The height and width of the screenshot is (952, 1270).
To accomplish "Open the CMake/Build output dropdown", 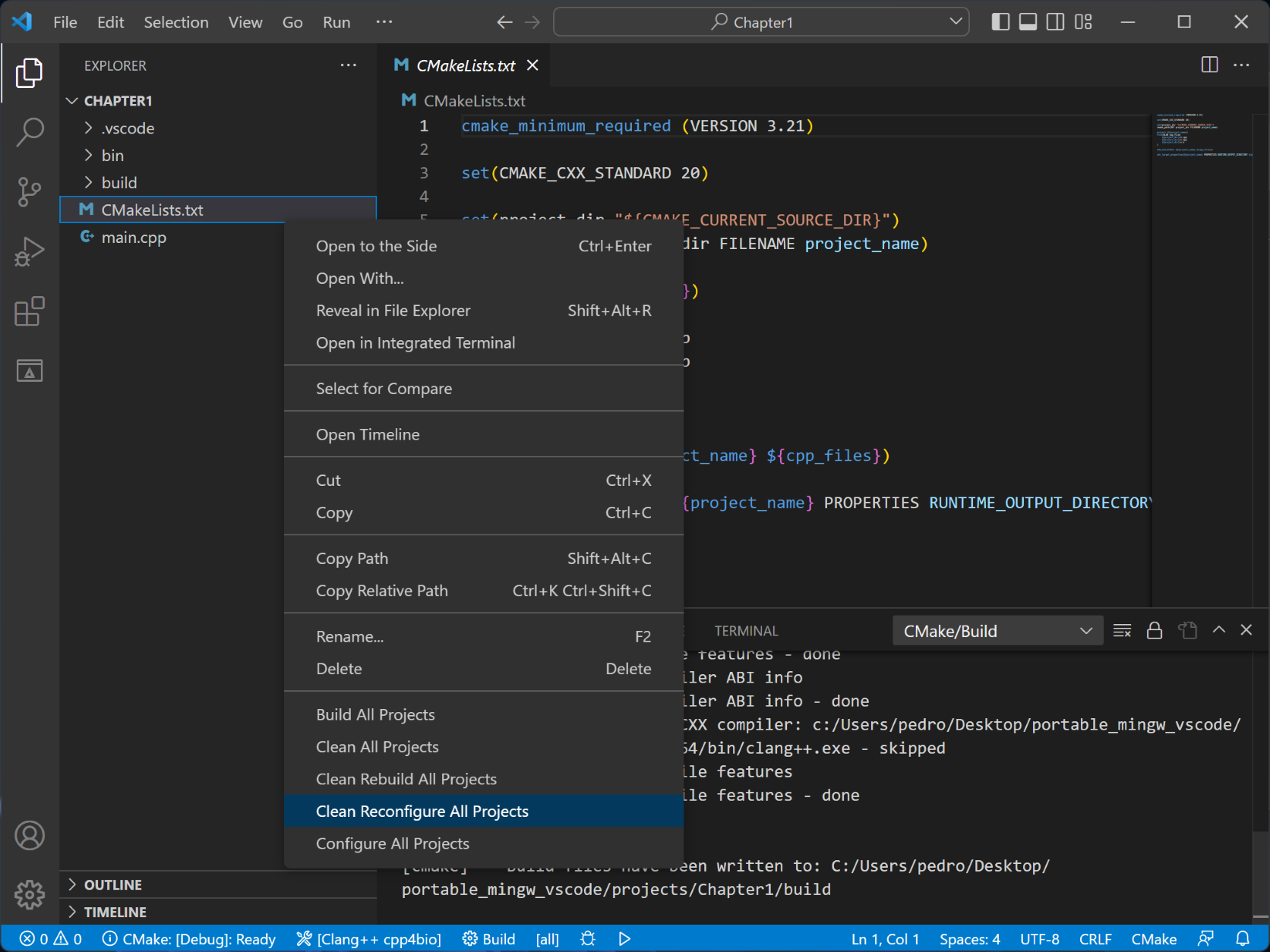I will pos(997,631).
